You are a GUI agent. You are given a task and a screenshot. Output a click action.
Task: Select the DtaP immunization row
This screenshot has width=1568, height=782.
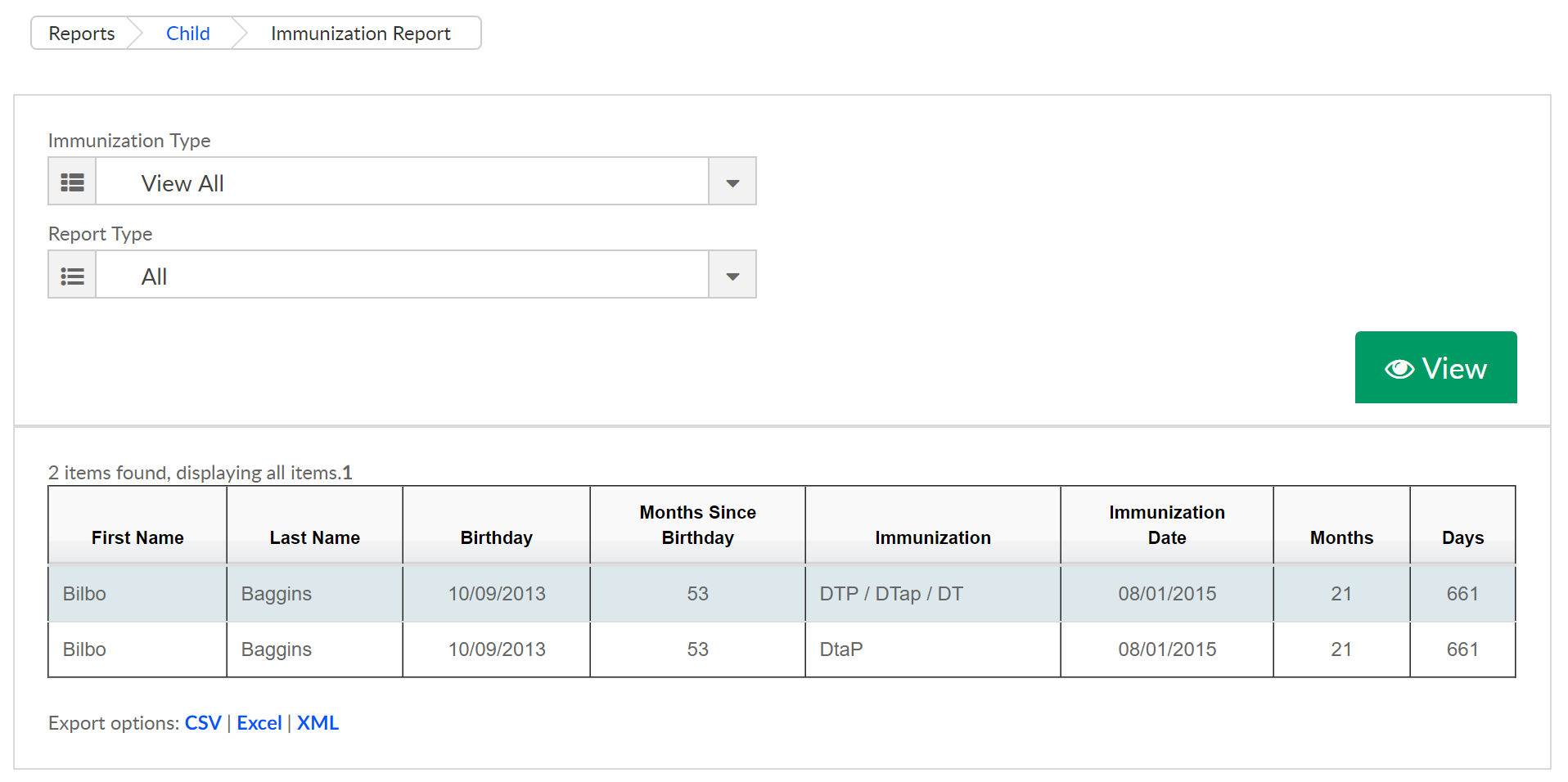click(x=841, y=649)
